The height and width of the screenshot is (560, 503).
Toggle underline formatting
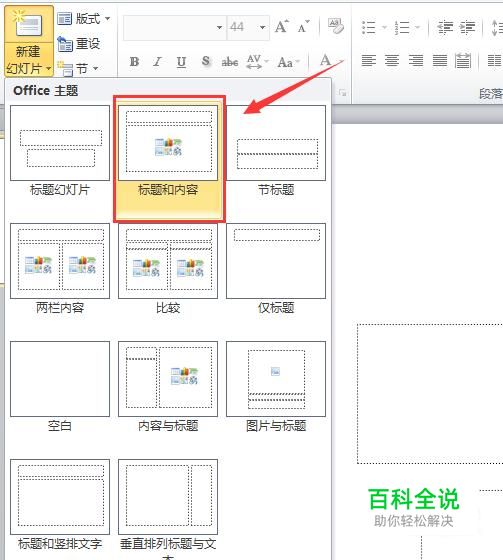coord(181,62)
